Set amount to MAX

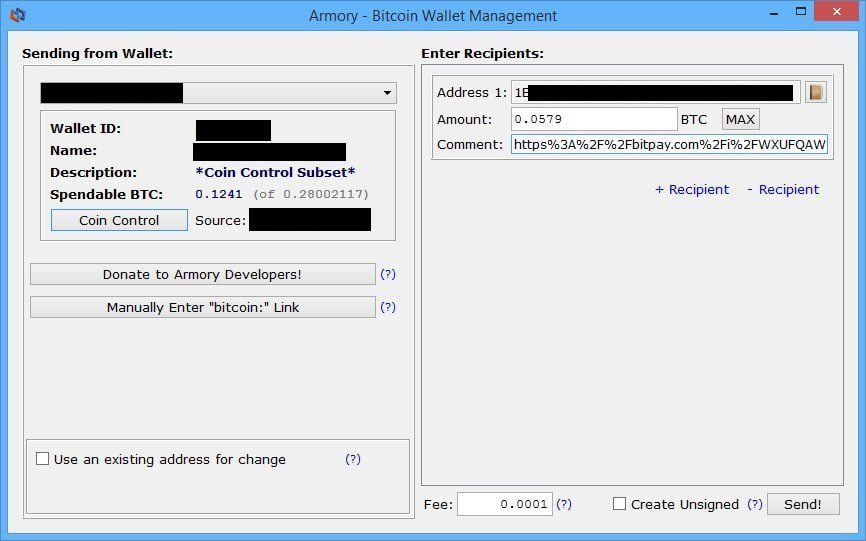741,119
